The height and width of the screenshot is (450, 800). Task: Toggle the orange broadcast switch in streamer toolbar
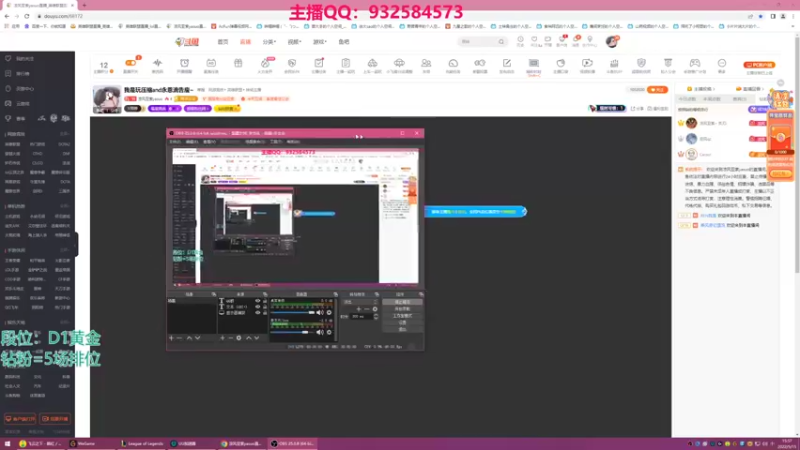pyautogui.click(x=131, y=63)
